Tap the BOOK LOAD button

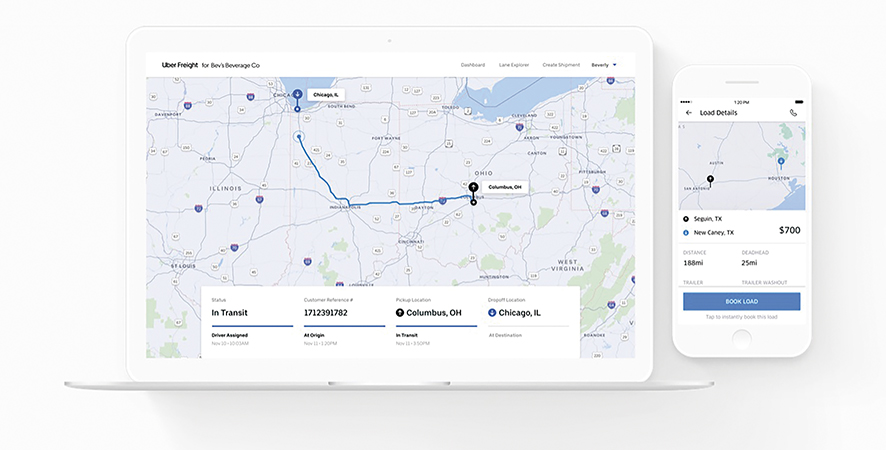click(x=741, y=301)
